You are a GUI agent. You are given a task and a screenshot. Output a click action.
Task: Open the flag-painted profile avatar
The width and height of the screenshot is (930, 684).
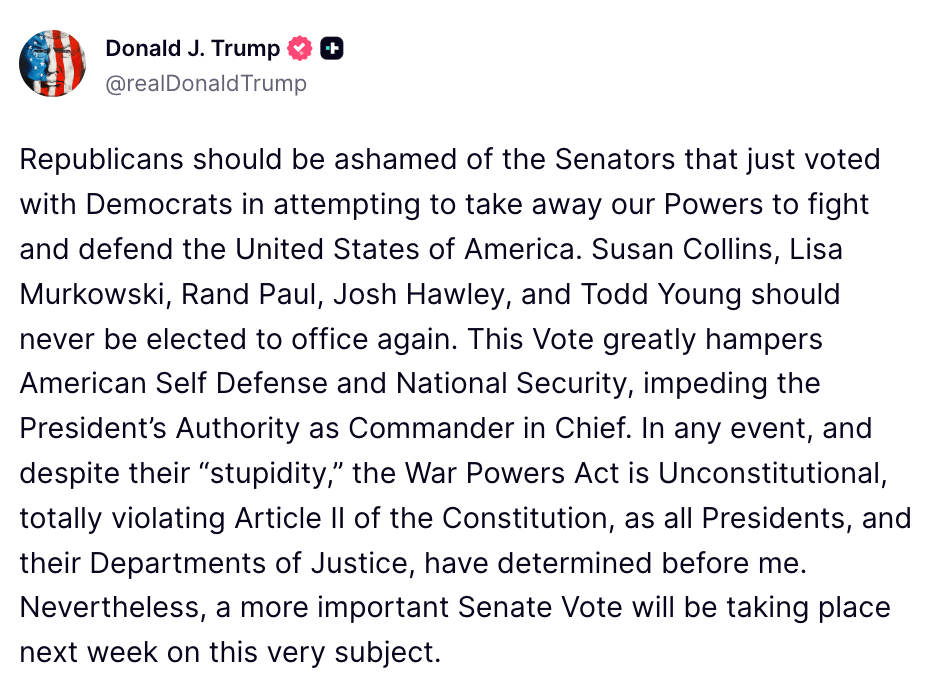click(52, 63)
